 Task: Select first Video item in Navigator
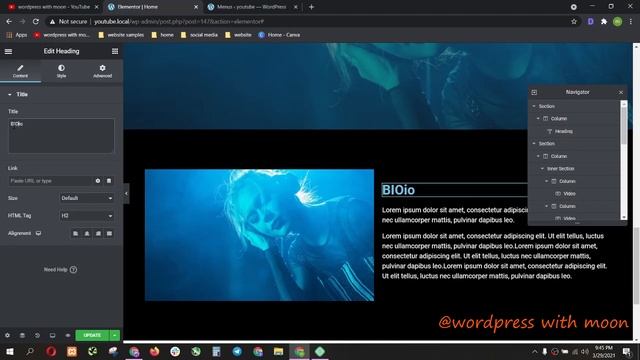(x=569, y=194)
